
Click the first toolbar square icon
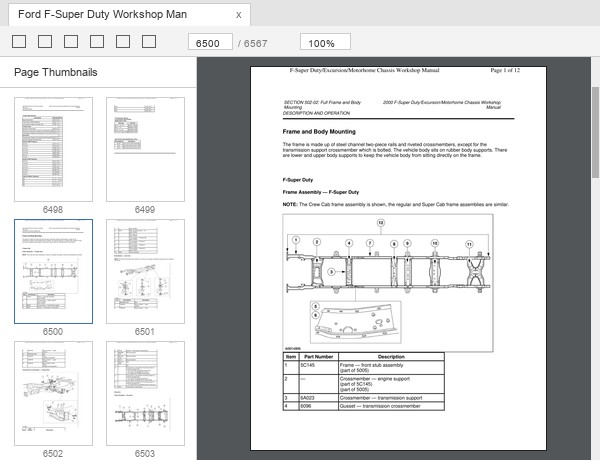(x=19, y=41)
